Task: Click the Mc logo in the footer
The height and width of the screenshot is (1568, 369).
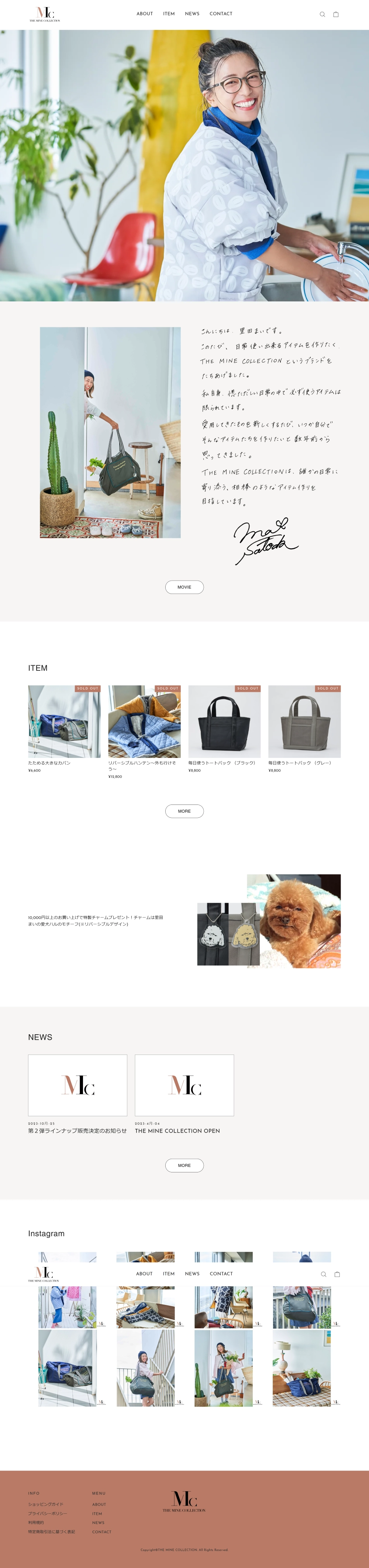Action: 184,1501
